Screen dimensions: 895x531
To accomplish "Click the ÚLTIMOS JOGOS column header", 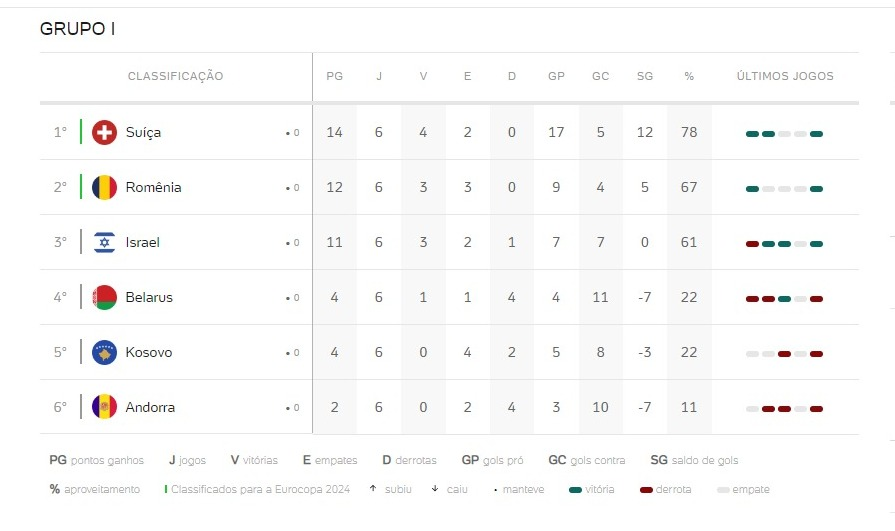I will pos(784,76).
